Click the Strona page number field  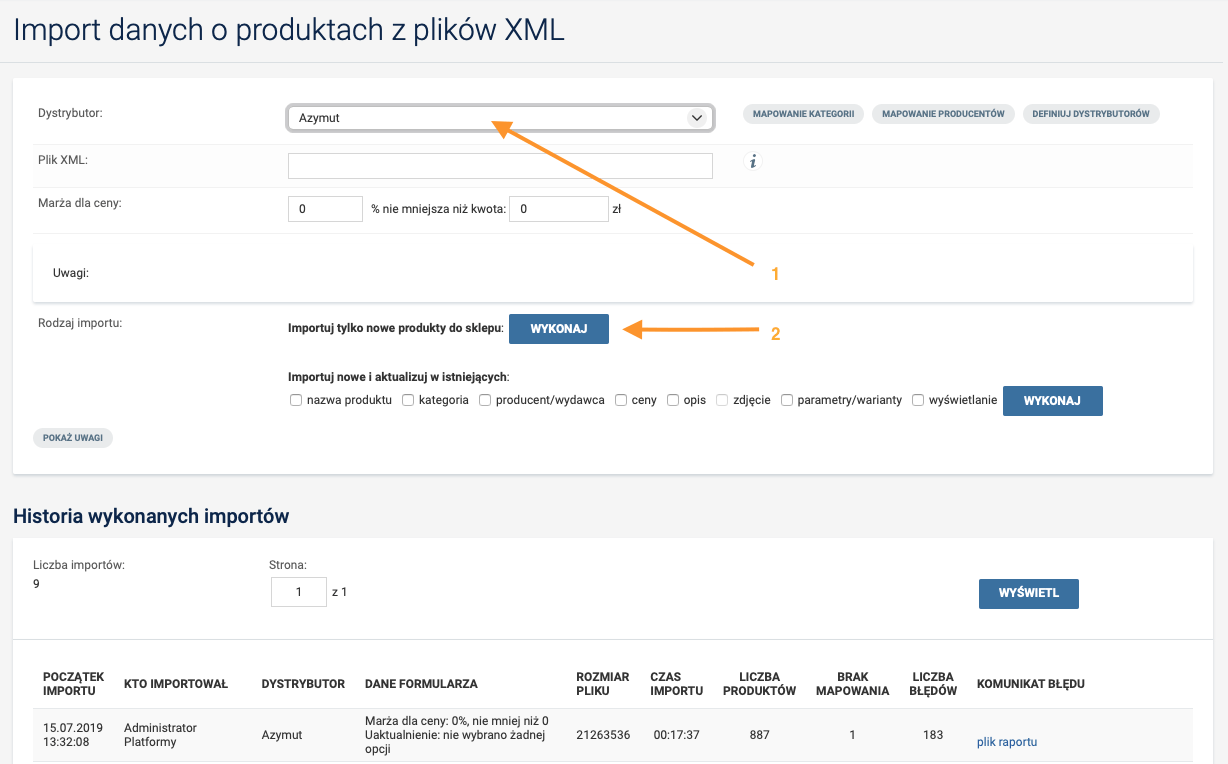tap(298, 592)
